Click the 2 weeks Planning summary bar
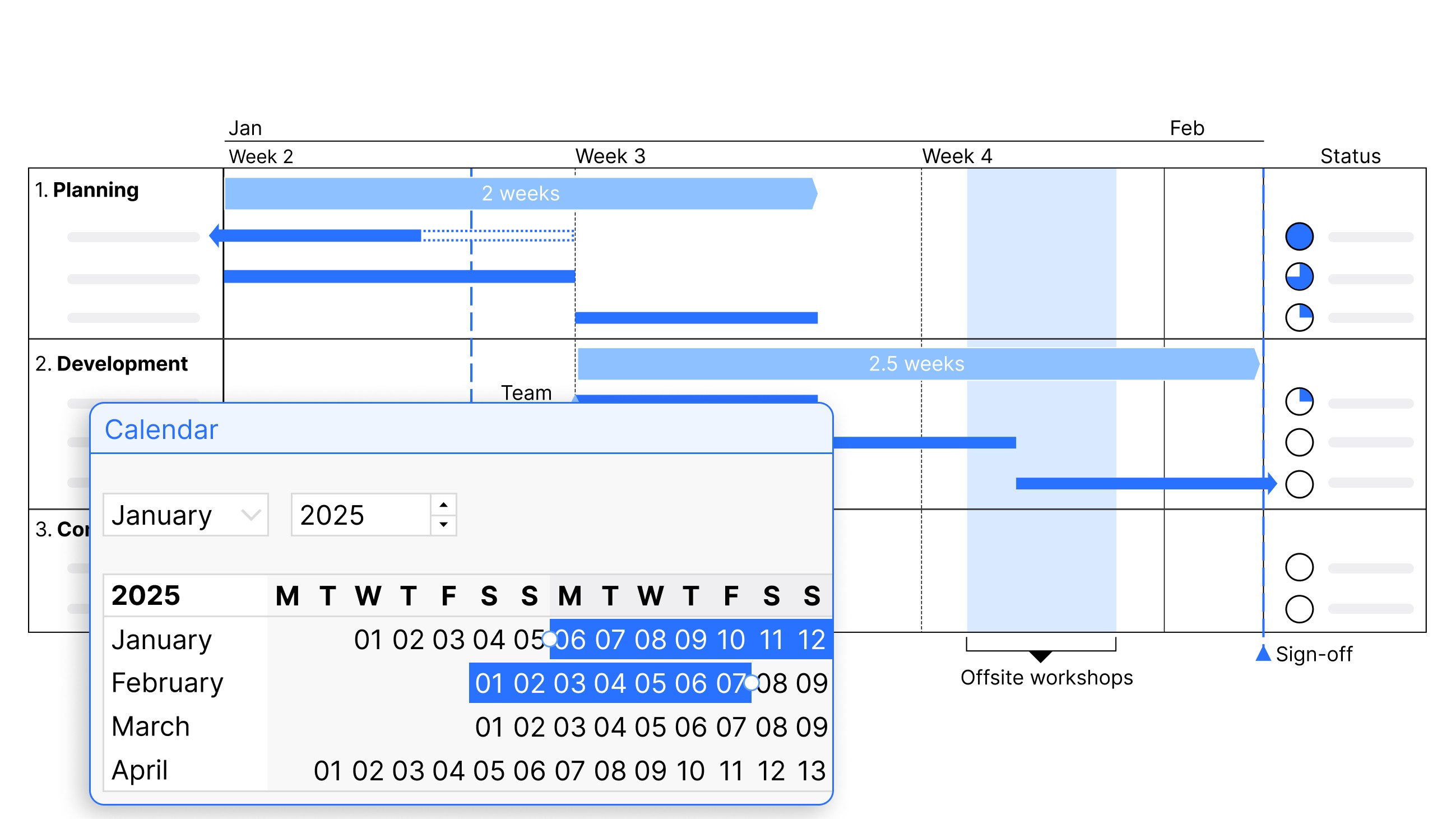 click(x=521, y=193)
